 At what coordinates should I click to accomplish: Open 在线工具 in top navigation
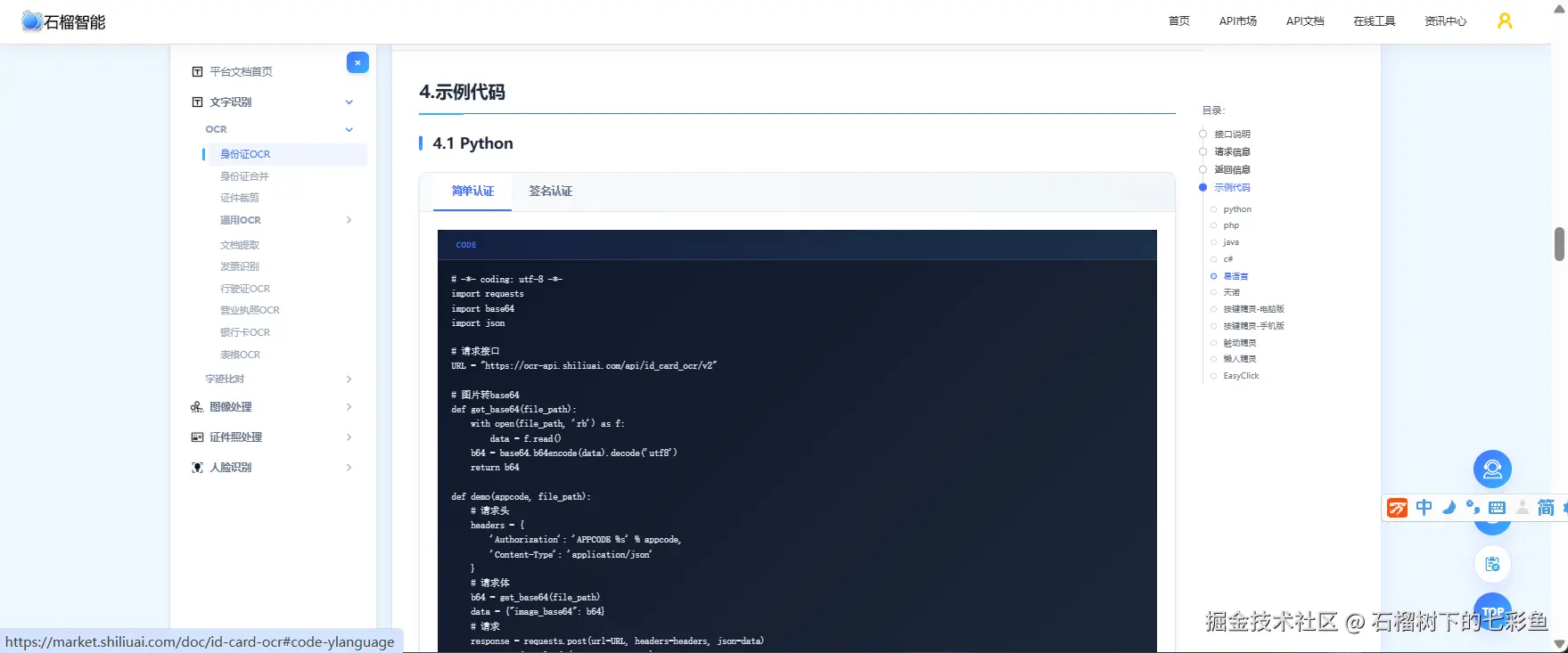[1374, 21]
